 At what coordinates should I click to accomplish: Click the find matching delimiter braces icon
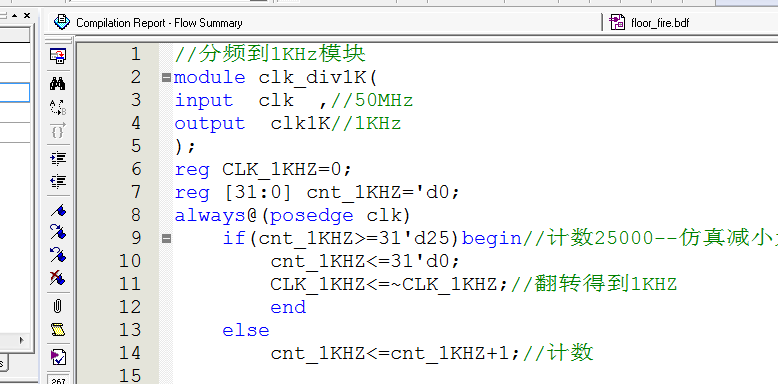click(x=58, y=131)
